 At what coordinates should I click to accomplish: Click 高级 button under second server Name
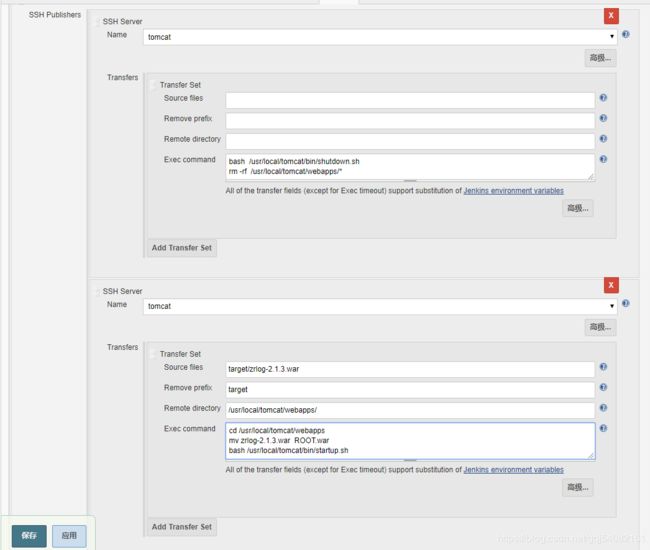coord(600,327)
